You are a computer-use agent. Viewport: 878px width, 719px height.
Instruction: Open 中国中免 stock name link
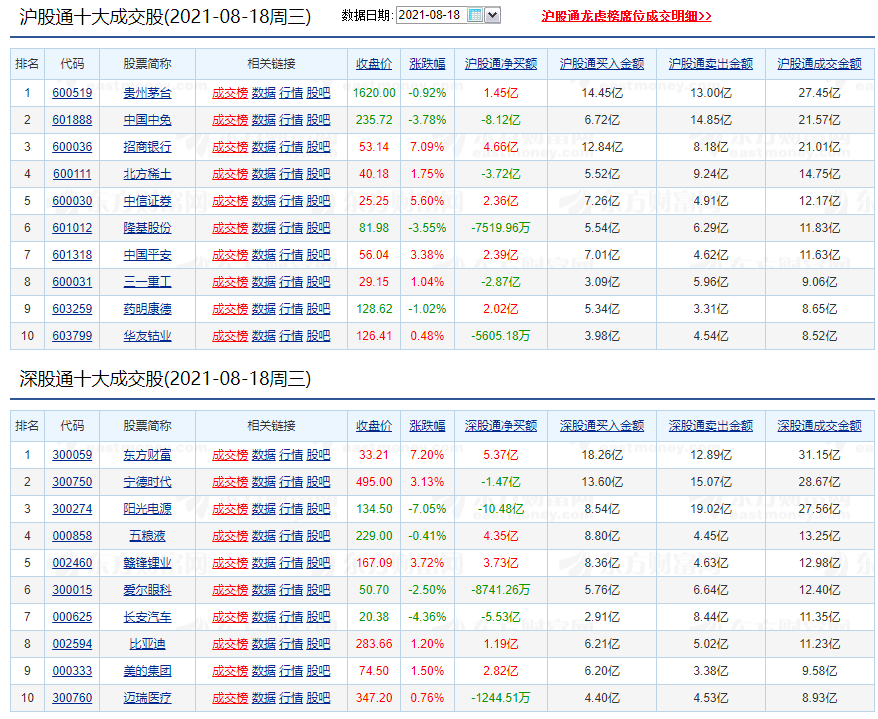(147, 120)
